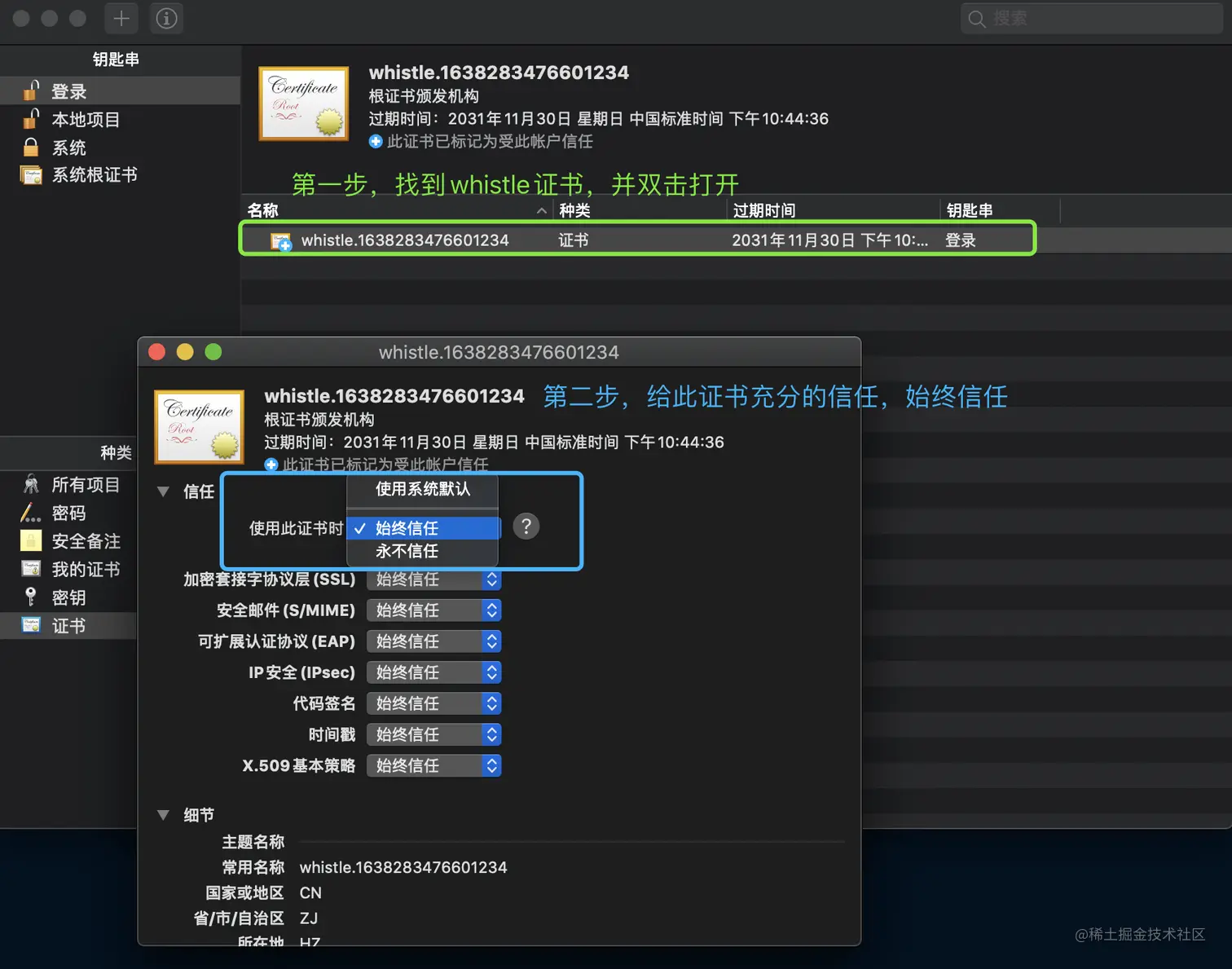Click the 安全备注 note icon
Screen dimensions: 1232x969
[31, 540]
